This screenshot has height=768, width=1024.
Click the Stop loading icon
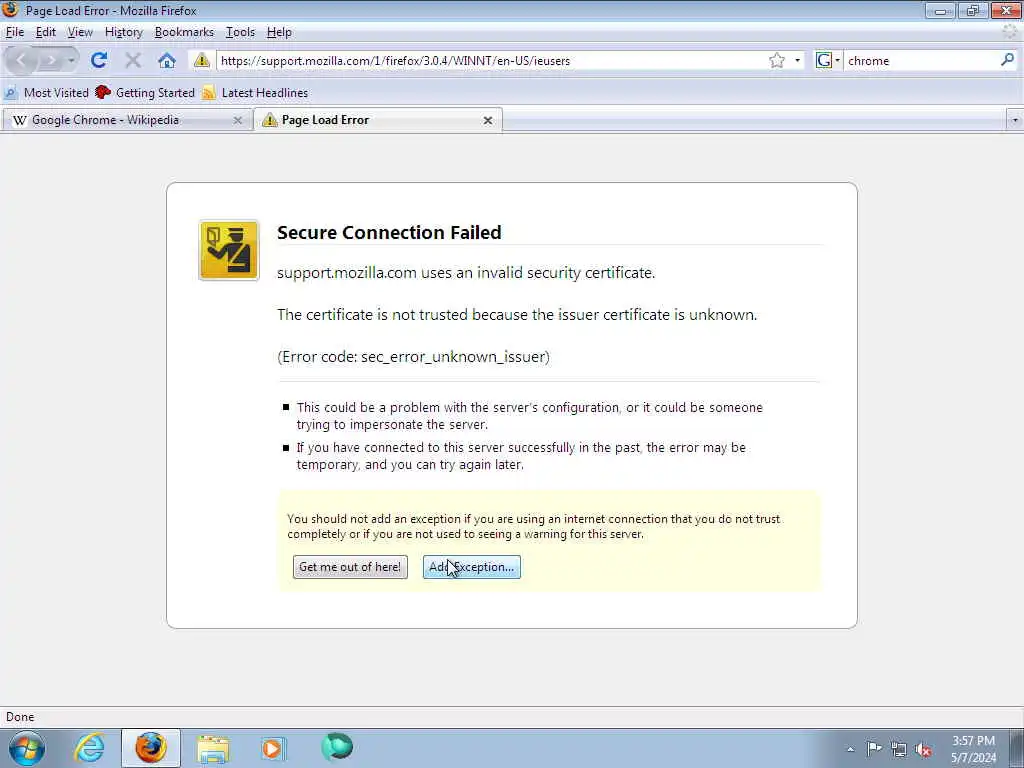coord(133,61)
